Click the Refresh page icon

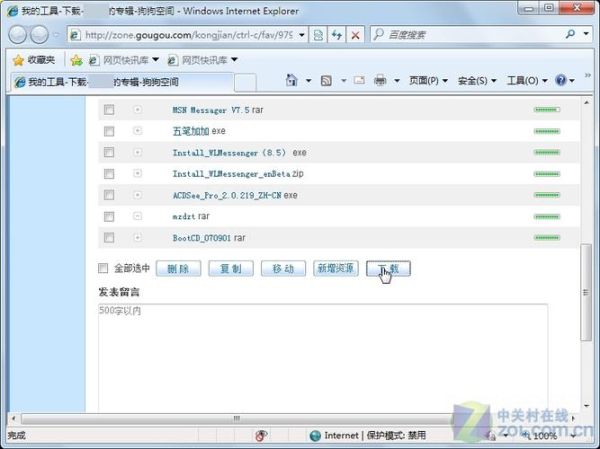(335, 35)
